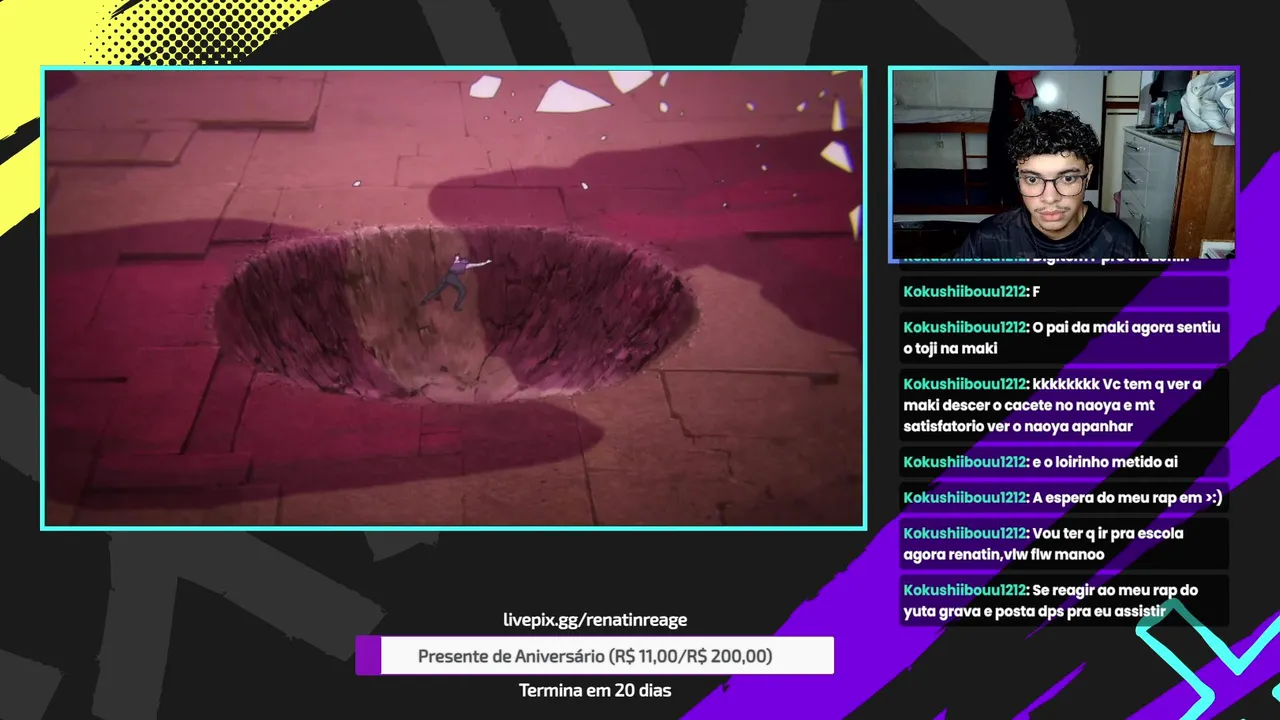Click the chat message 'e o loirinho metido ai'

point(1064,462)
